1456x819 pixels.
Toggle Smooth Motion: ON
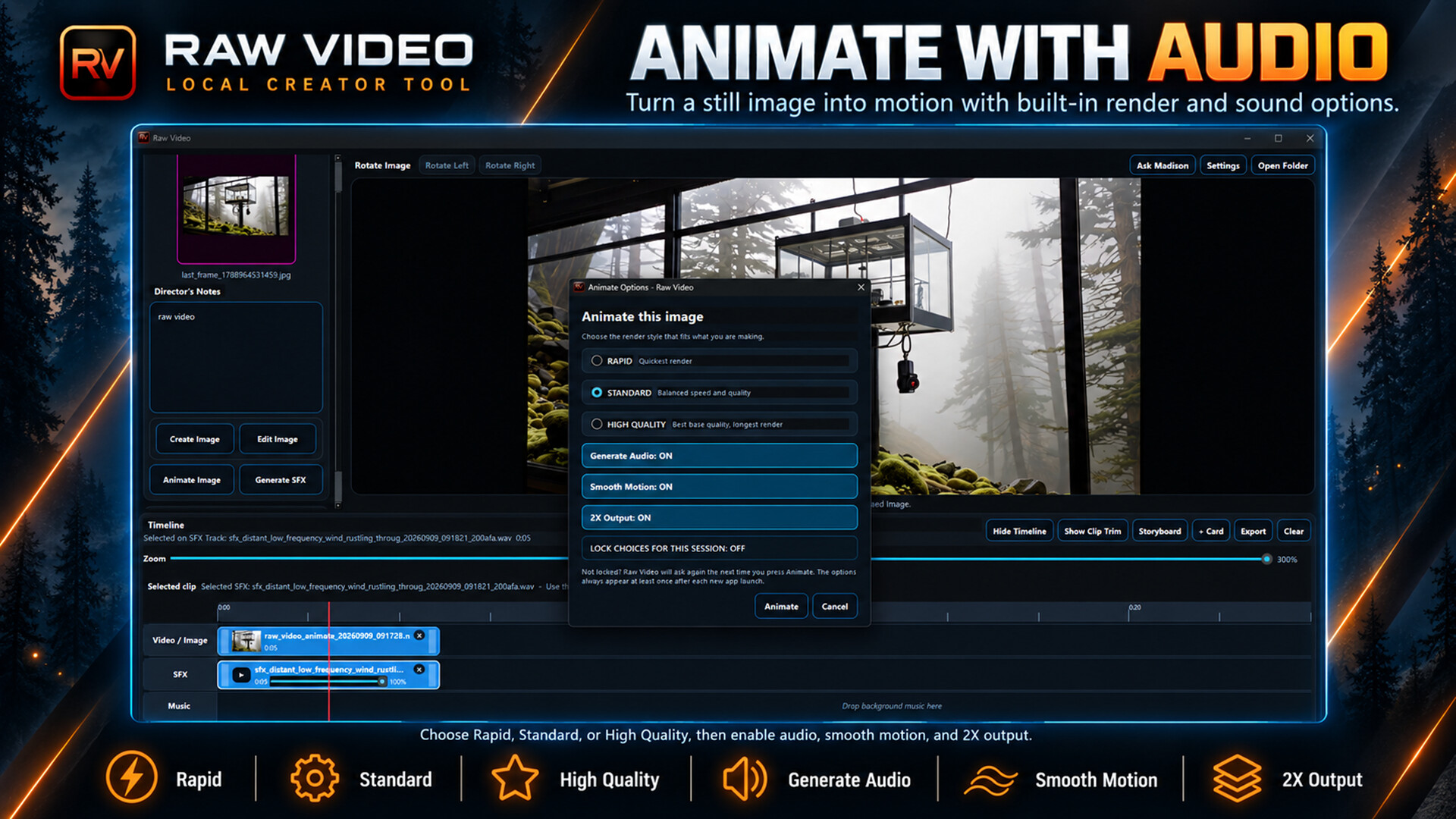pos(719,487)
